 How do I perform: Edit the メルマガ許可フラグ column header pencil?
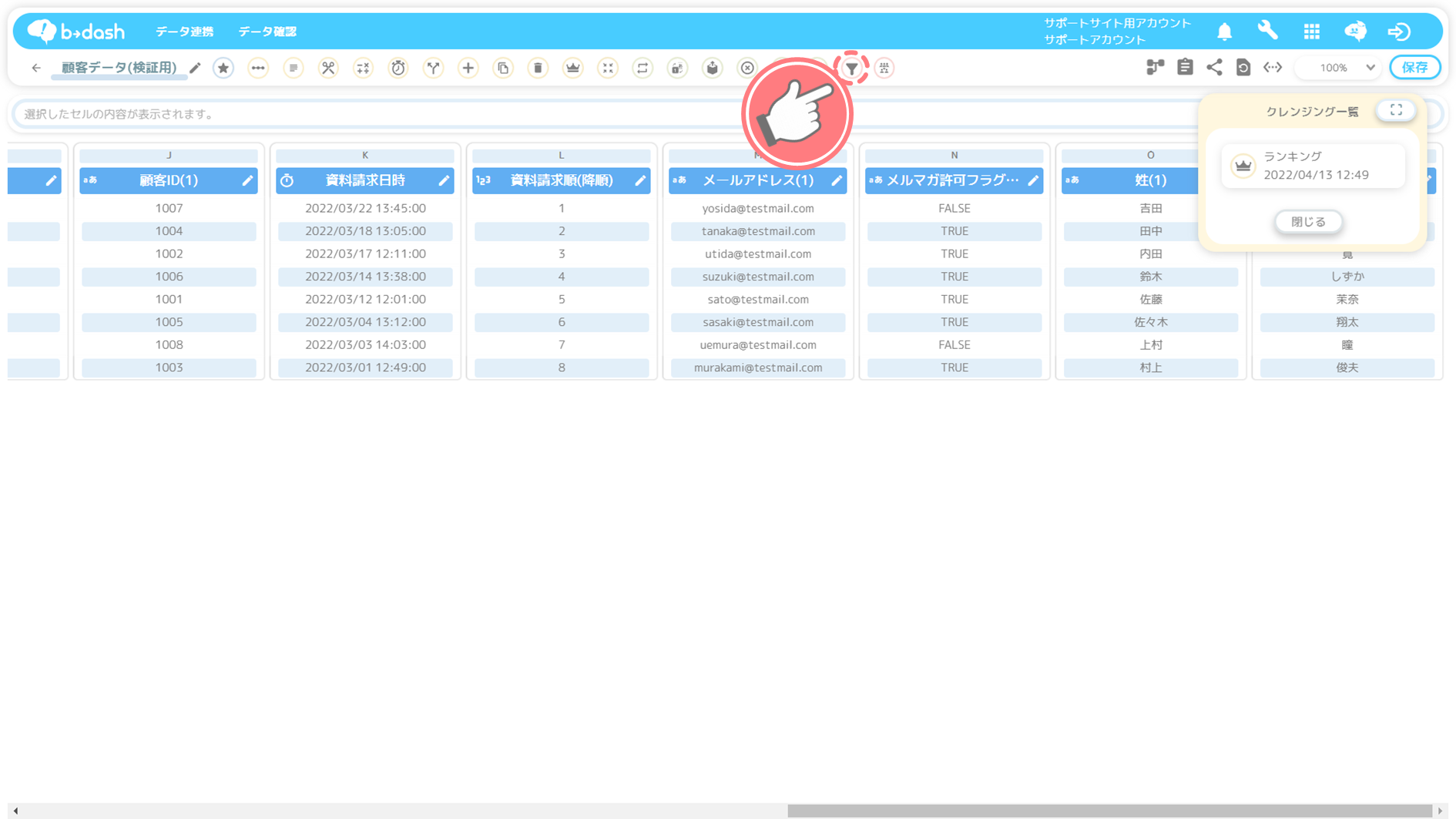coord(1033,180)
